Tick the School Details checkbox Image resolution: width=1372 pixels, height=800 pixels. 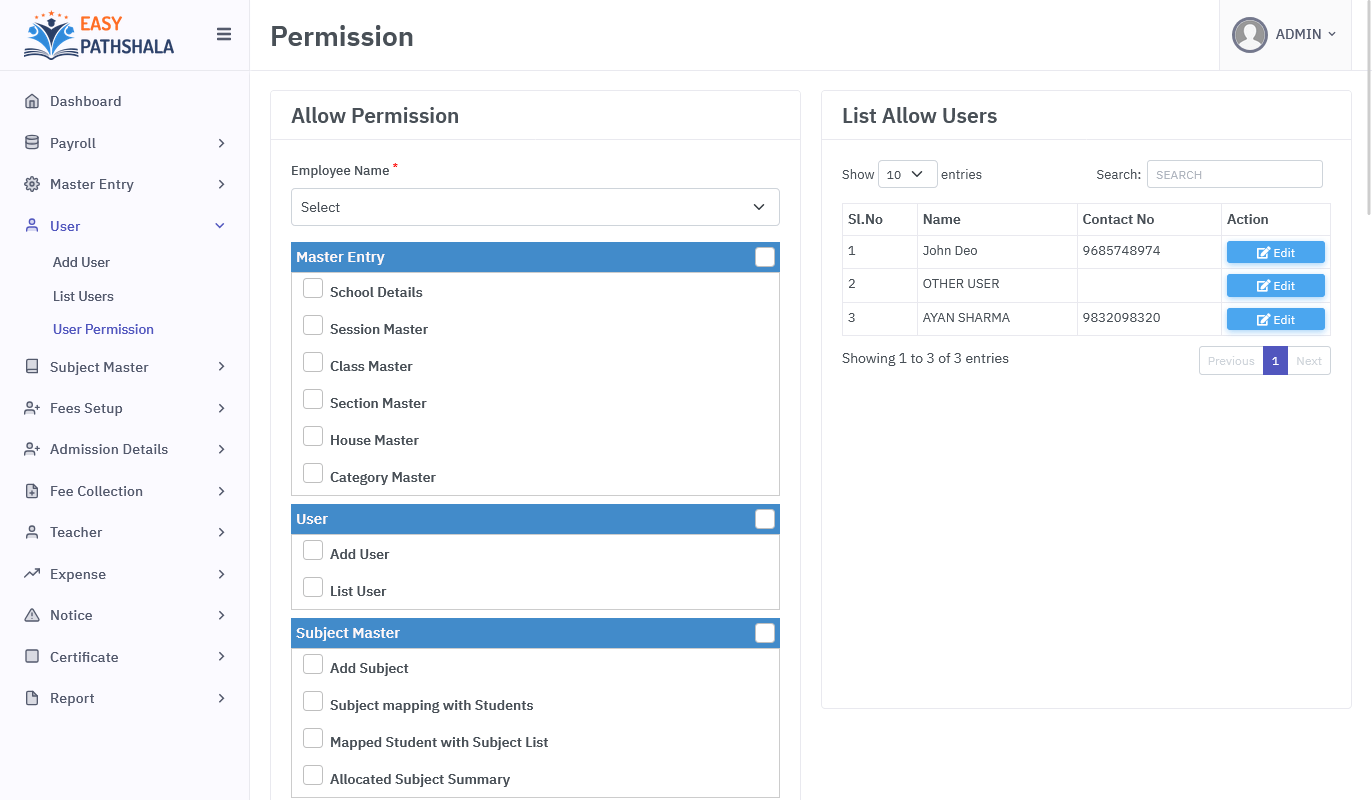(x=313, y=289)
